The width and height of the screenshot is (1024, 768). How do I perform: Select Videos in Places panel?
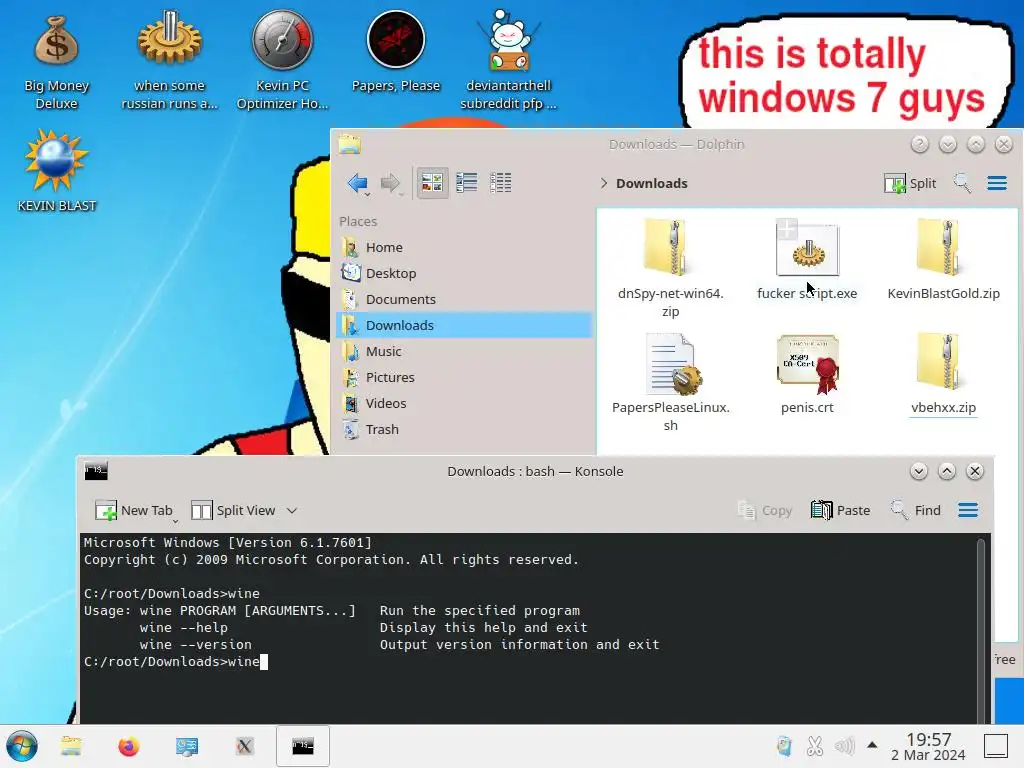pyautogui.click(x=464, y=404)
